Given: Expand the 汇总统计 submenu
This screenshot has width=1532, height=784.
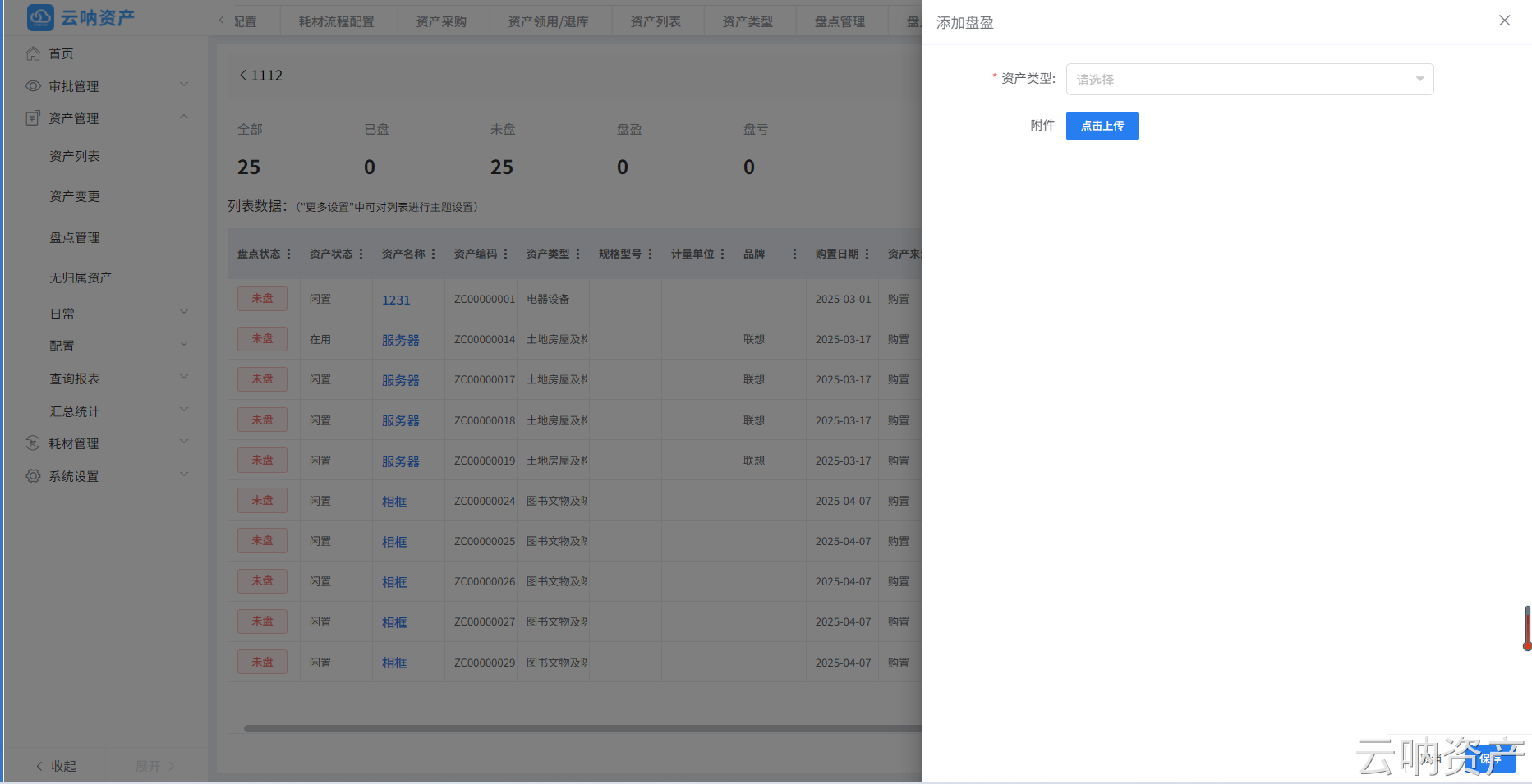Looking at the screenshot, I should pos(184,410).
